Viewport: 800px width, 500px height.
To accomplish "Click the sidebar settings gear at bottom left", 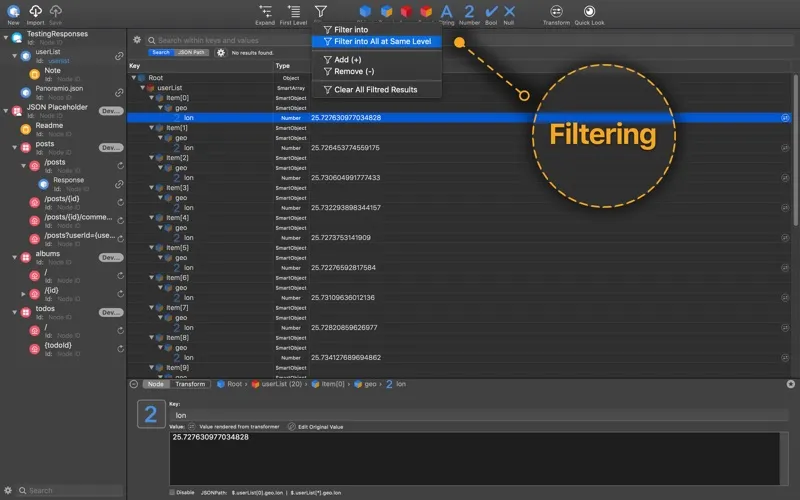I will (8, 490).
